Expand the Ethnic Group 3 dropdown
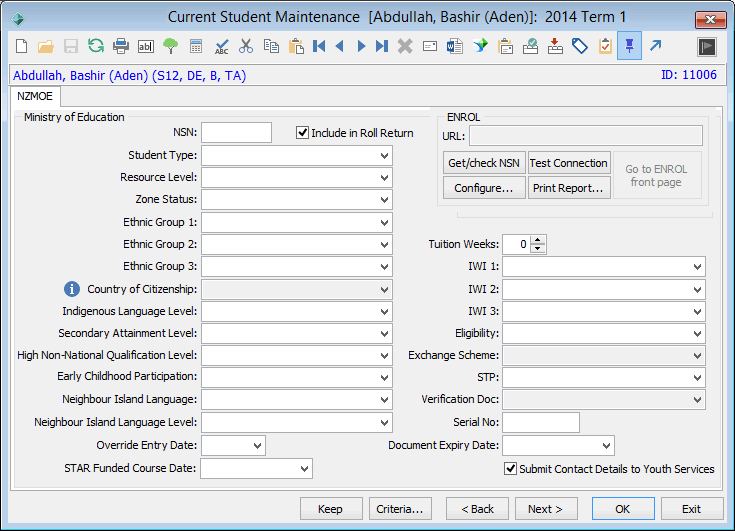This screenshot has width=735, height=531. pos(384,267)
